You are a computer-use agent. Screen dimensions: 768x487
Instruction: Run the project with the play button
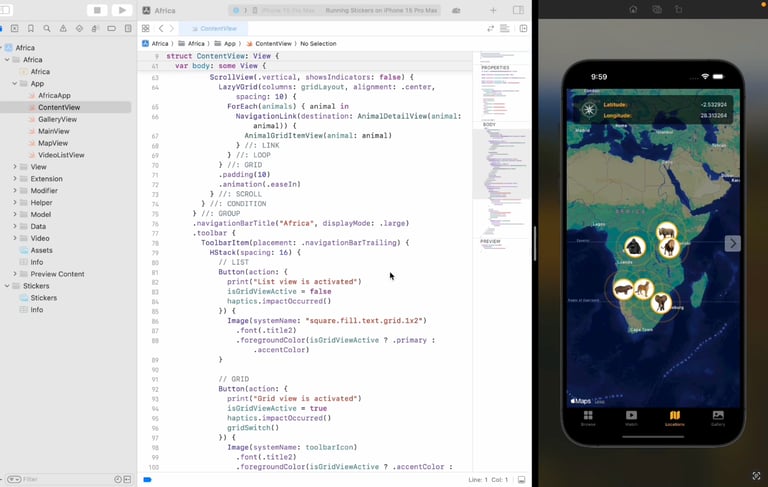tap(122, 10)
